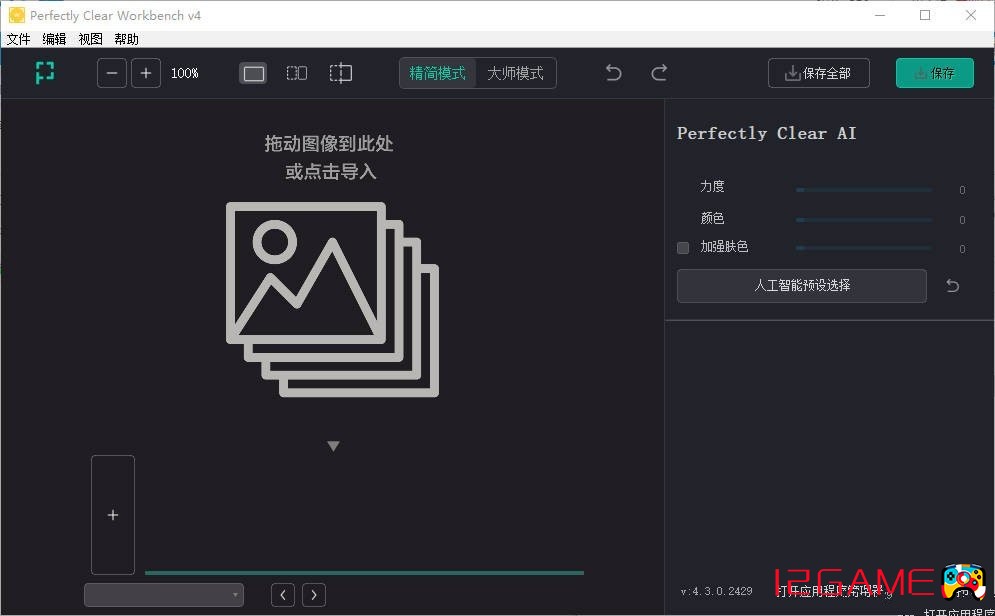Image resolution: width=995 pixels, height=616 pixels.
Task: Collapse filmstrip using the down triangle
Action: (x=334, y=446)
